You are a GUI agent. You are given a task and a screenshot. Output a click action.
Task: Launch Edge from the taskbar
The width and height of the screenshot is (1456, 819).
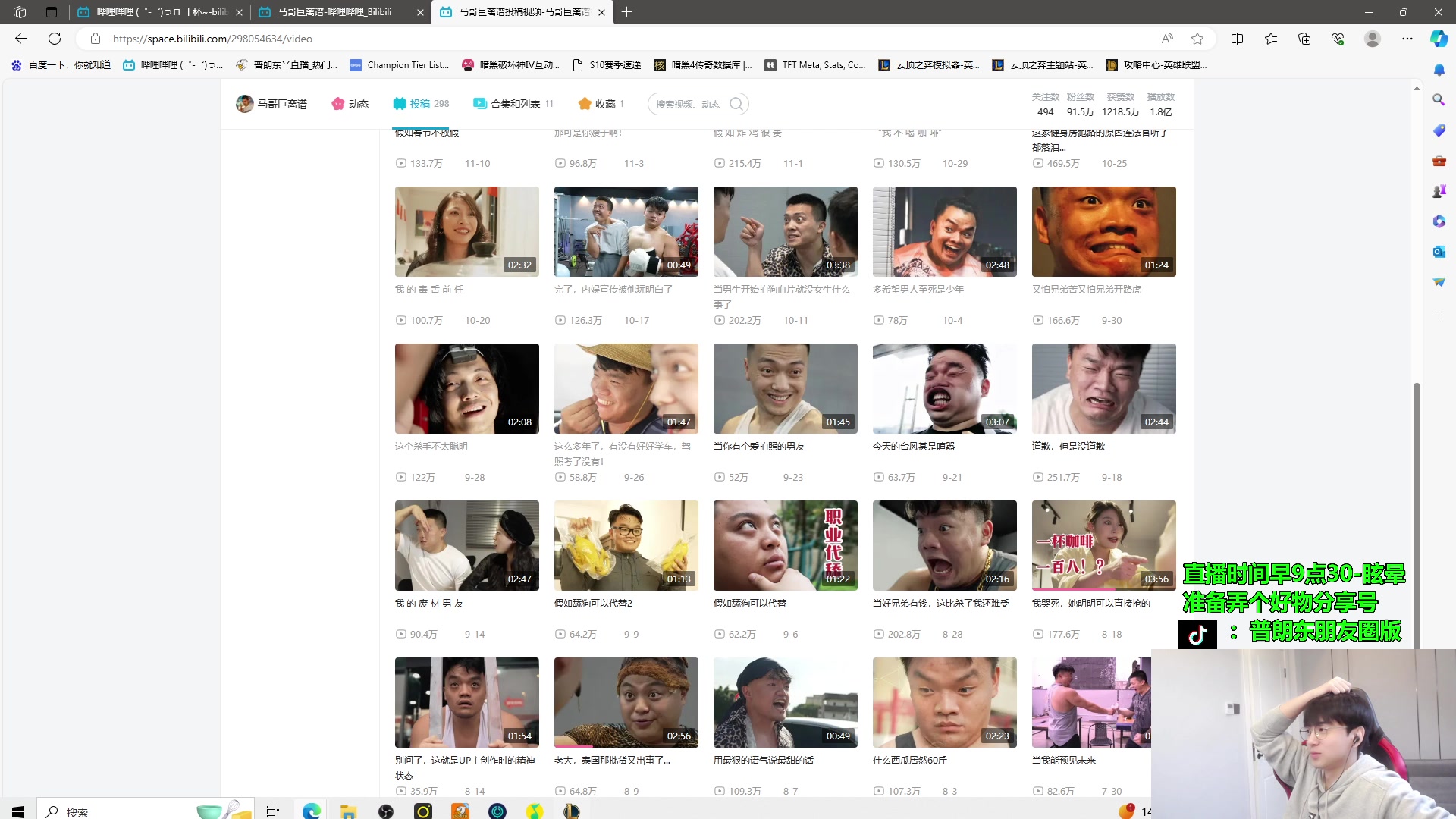point(311,811)
